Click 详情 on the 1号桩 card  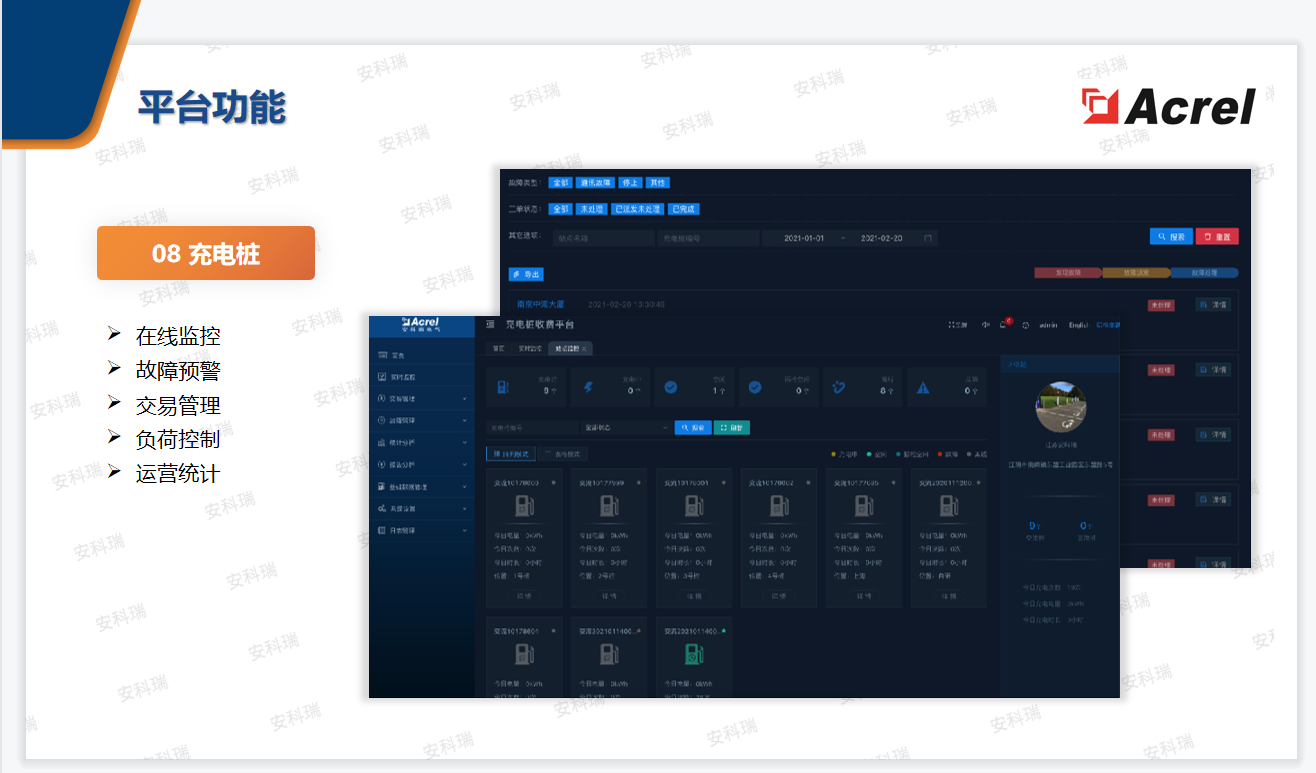[x=524, y=596]
